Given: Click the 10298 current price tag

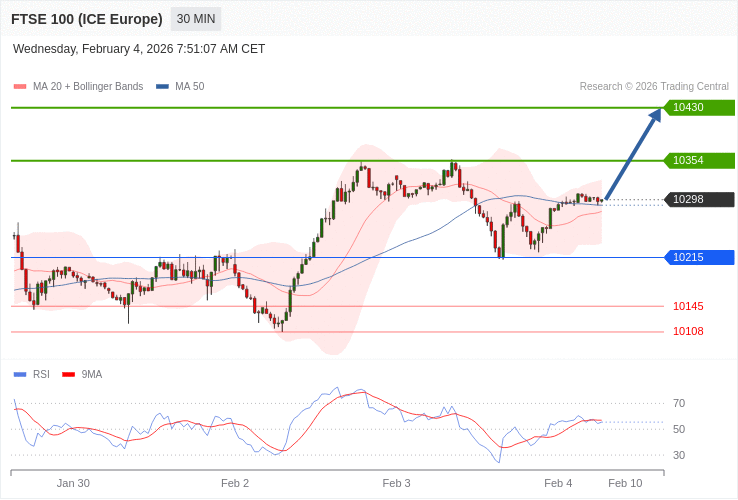Looking at the screenshot, I should (699, 200).
